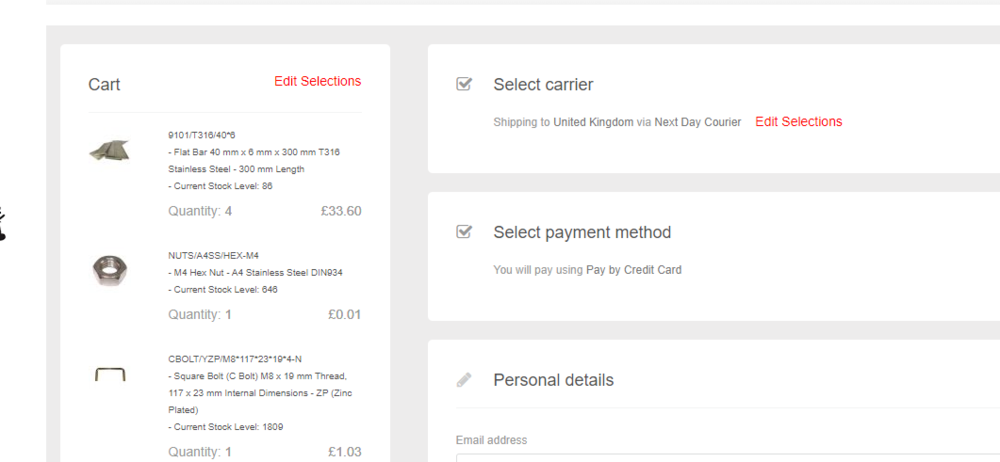Open the M4 Hex Nut product image

109,268
